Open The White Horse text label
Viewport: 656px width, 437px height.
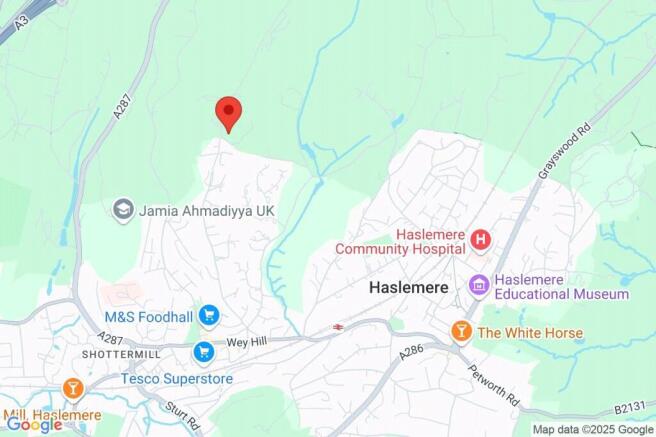click(530, 333)
